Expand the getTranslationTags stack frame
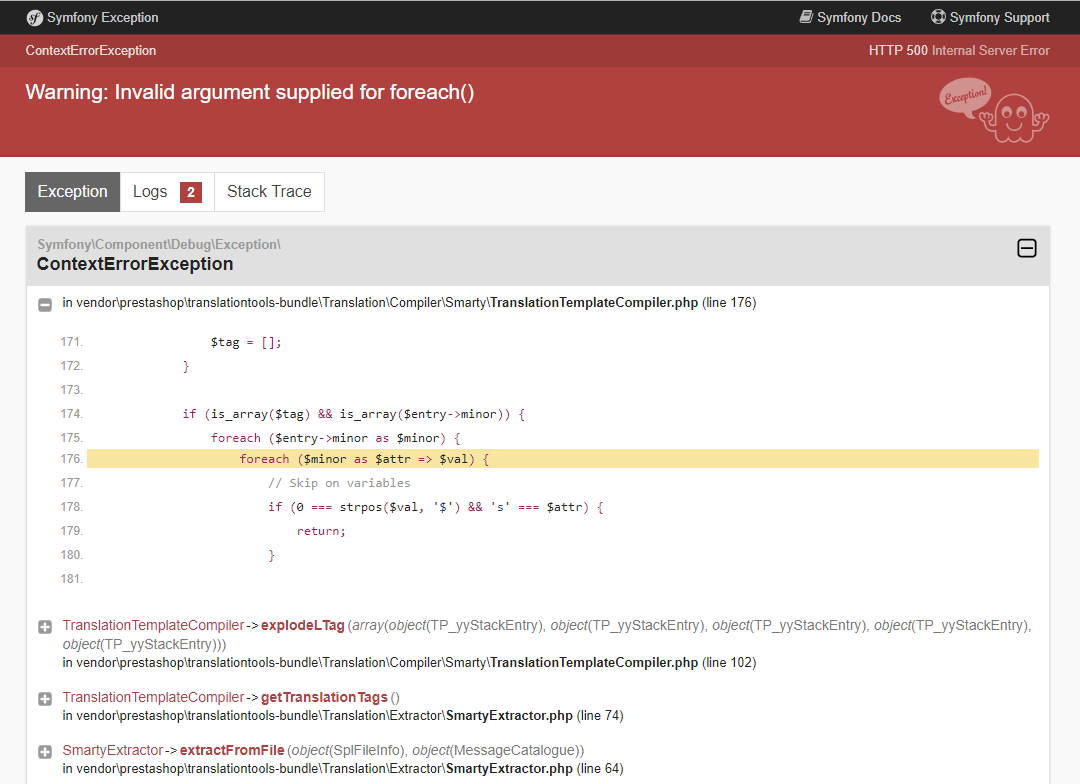This screenshot has height=784, width=1080. [x=44, y=698]
